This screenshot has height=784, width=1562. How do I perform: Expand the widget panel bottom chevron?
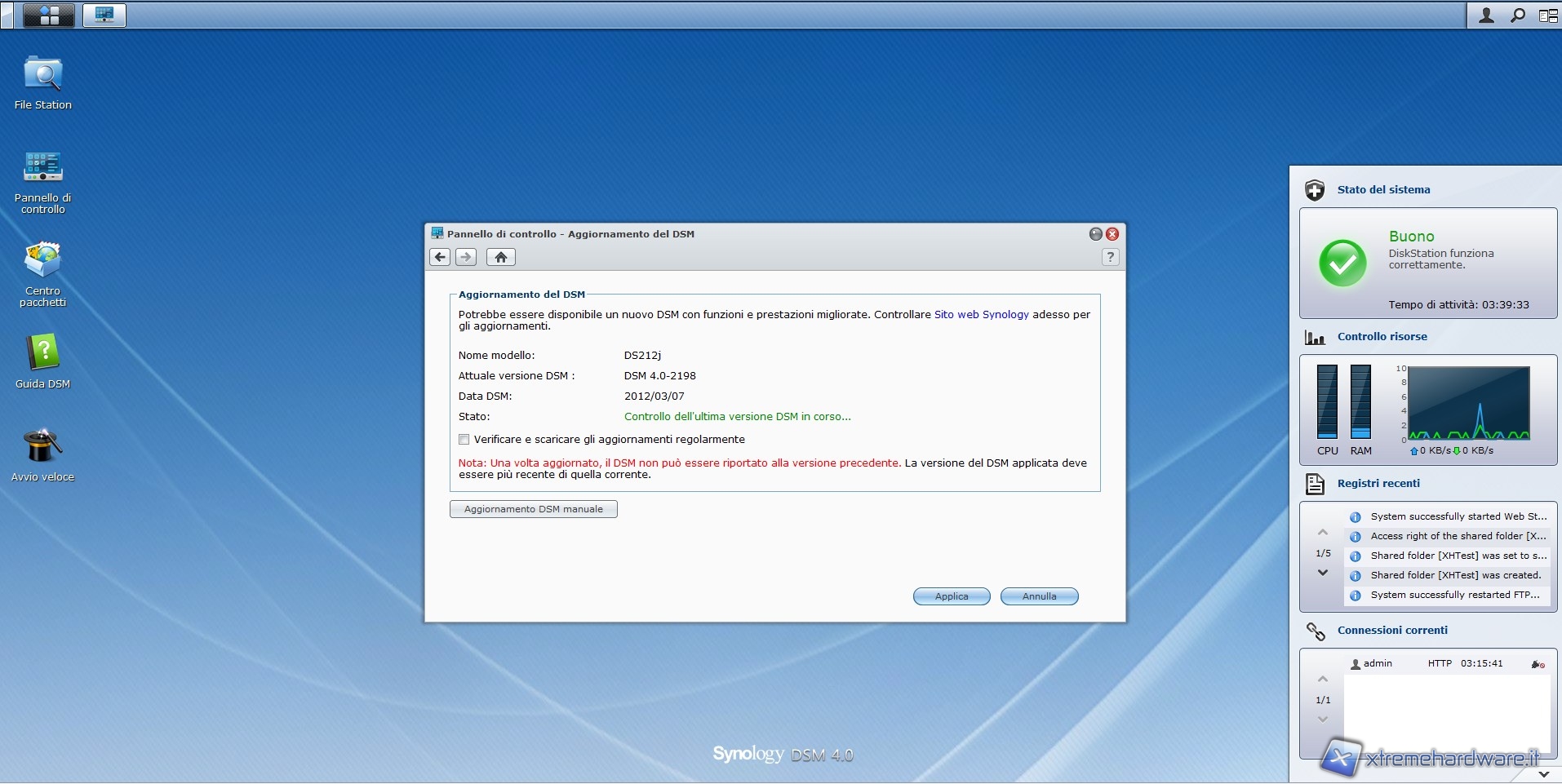coord(1543,773)
